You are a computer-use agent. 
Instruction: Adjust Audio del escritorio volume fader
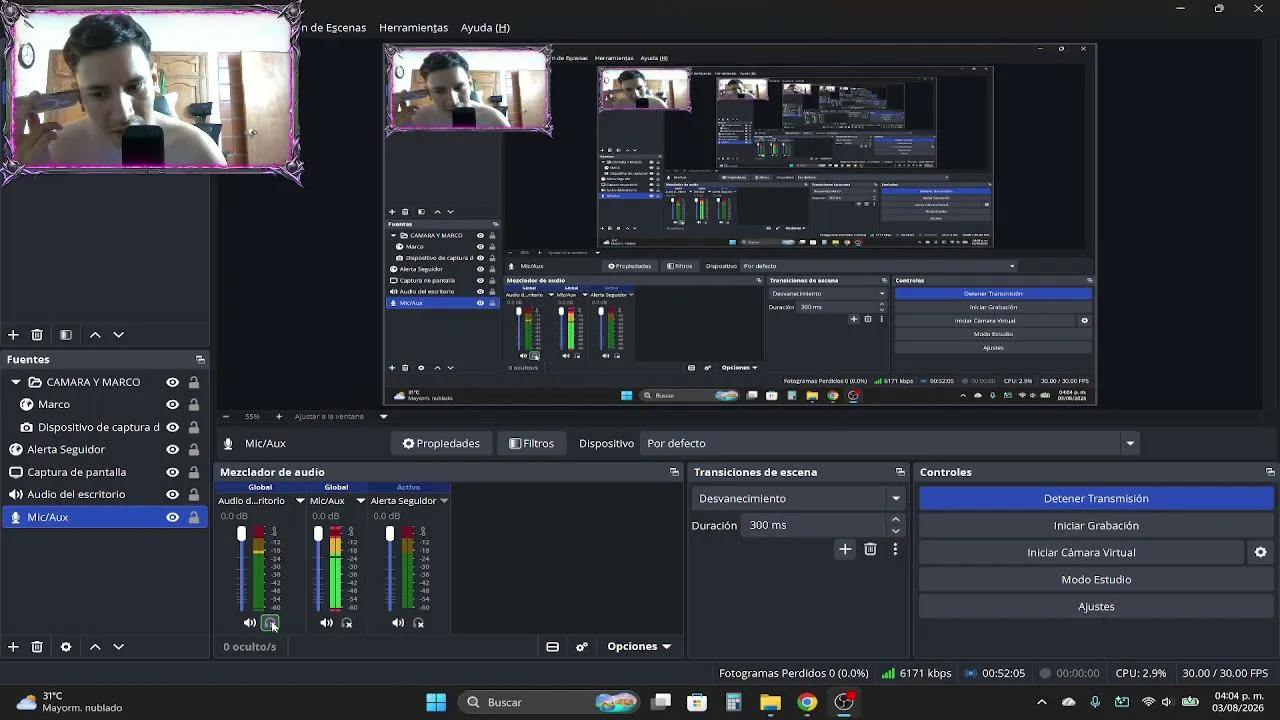point(241,535)
